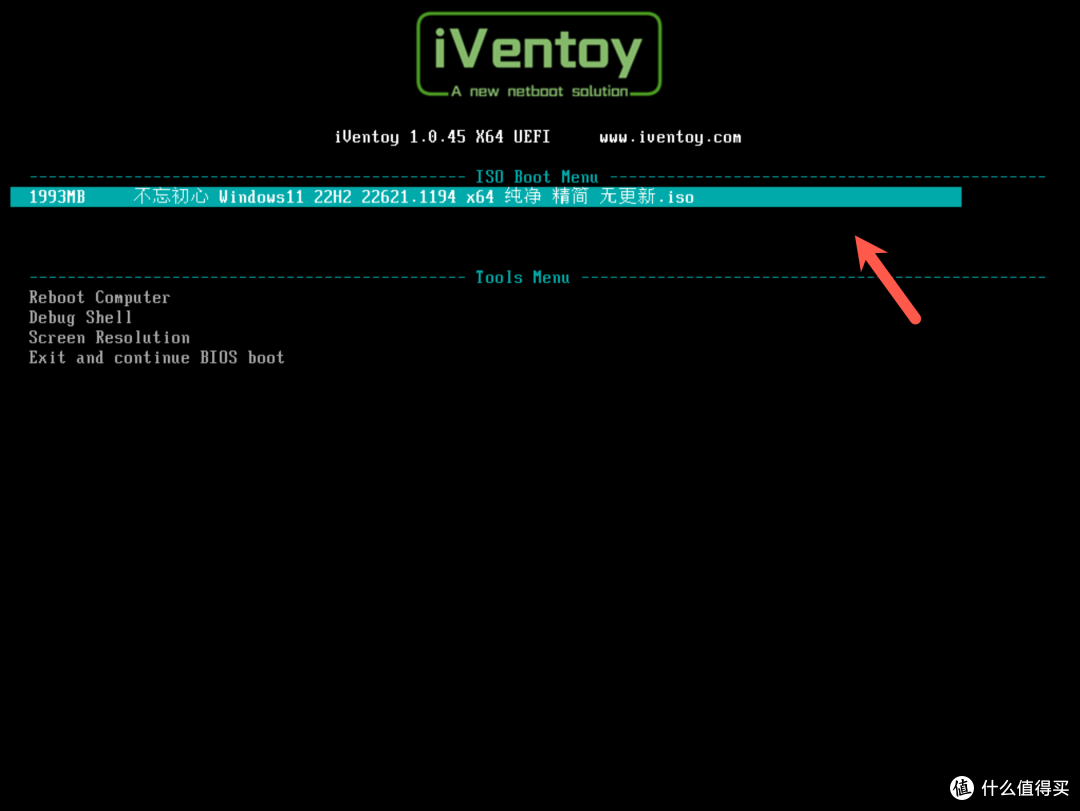The height and width of the screenshot is (811, 1080).
Task: Choose Exit and continue BIOS boot
Action: pyautogui.click(x=156, y=358)
